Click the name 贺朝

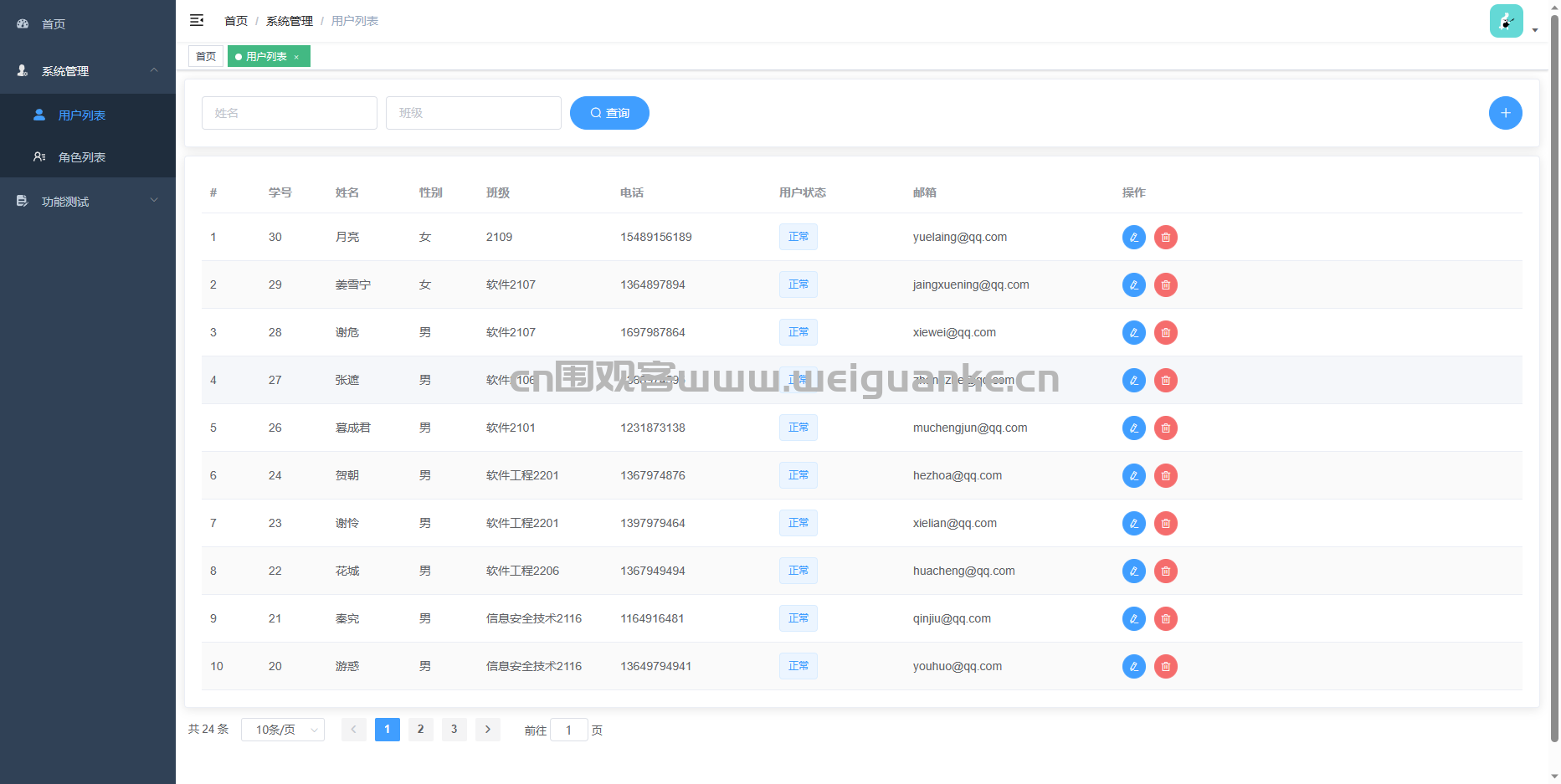pyautogui.click(x=347, y=475)
